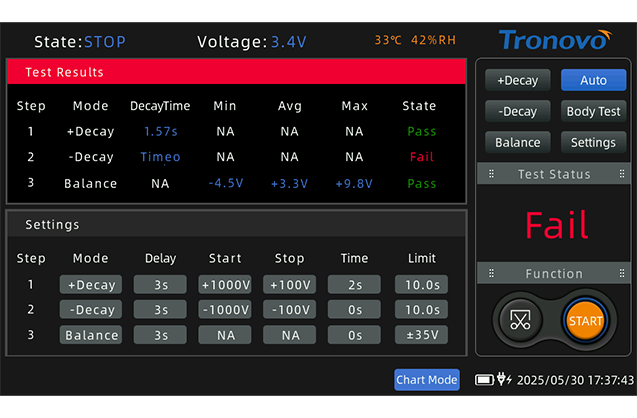
Task: Open step 1 Mode +Decay selector
Action: (x=90, y=284)
